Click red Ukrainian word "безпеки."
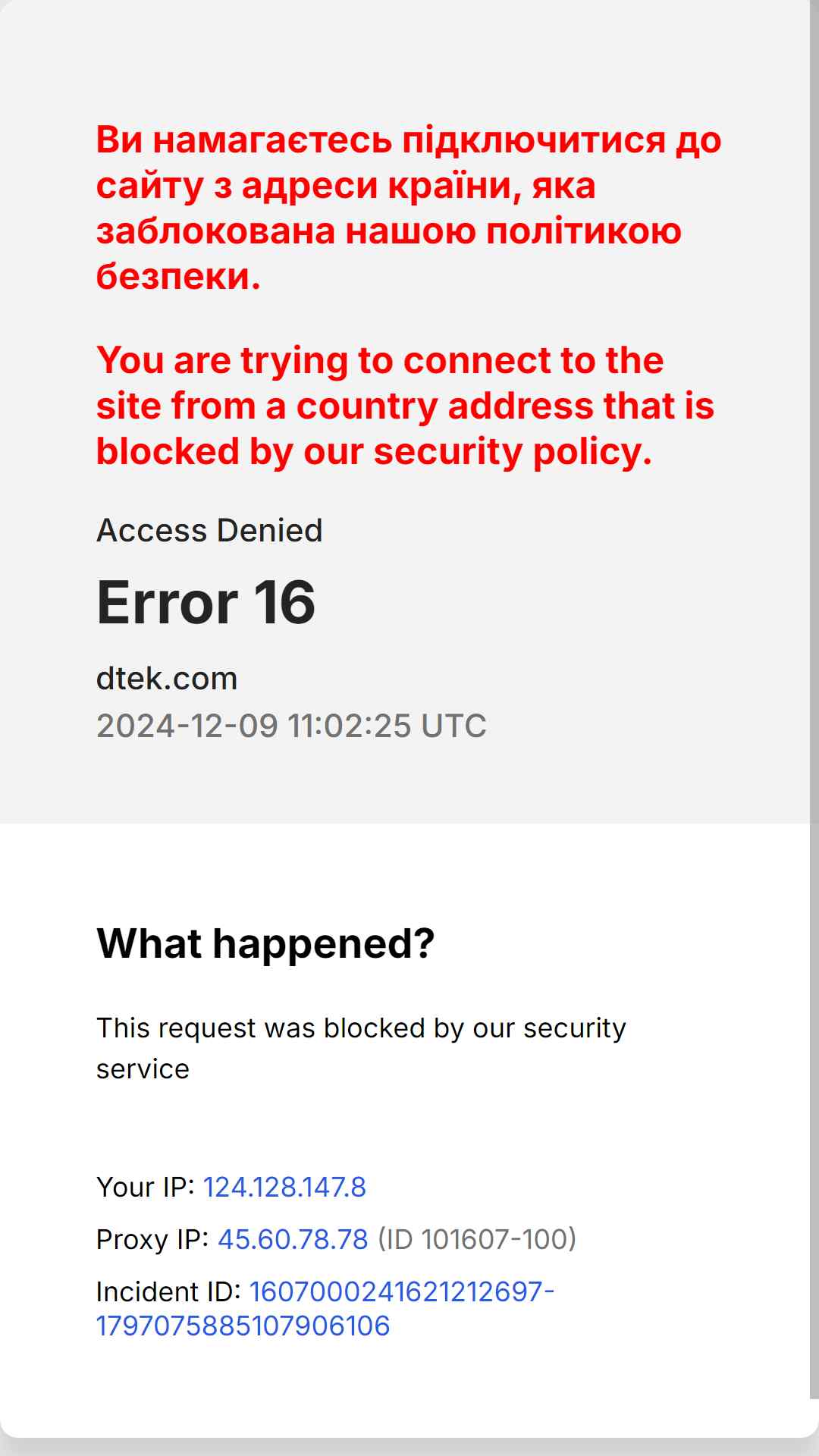Screen dimensions: 819x1456 (x=178, y=276)
